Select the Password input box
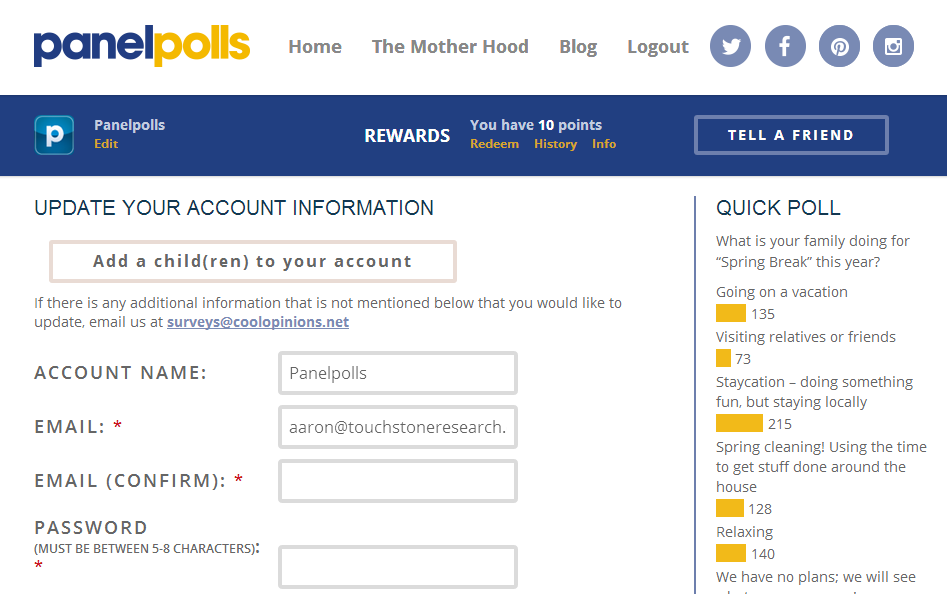 point(397,567)
